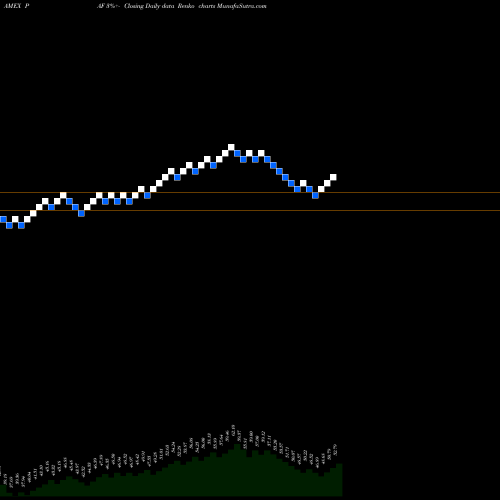Viewport: 500px width, 500px height.
Task: Click the lower orange horizontal level line
Action: (250, 211)
